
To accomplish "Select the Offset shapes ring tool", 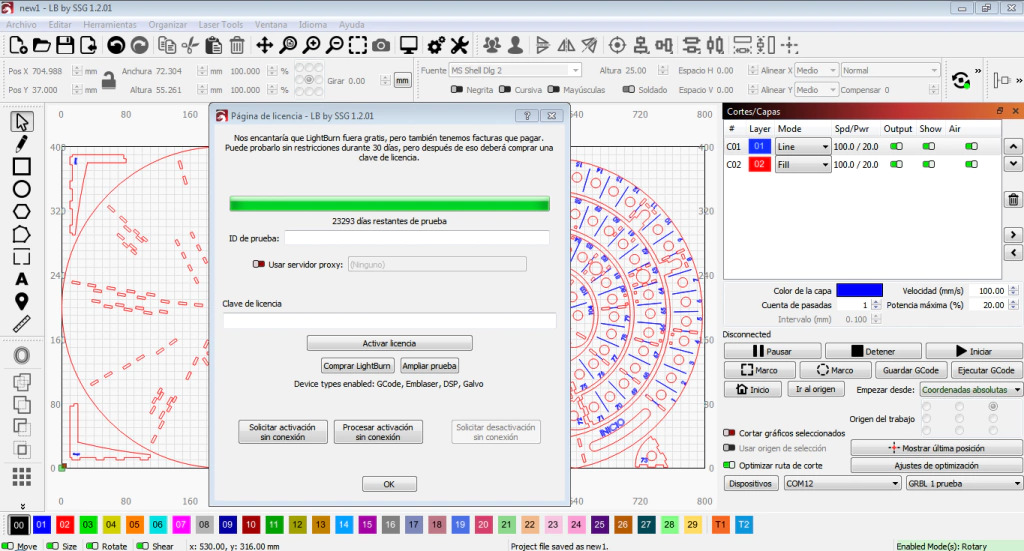I will 22,355.
